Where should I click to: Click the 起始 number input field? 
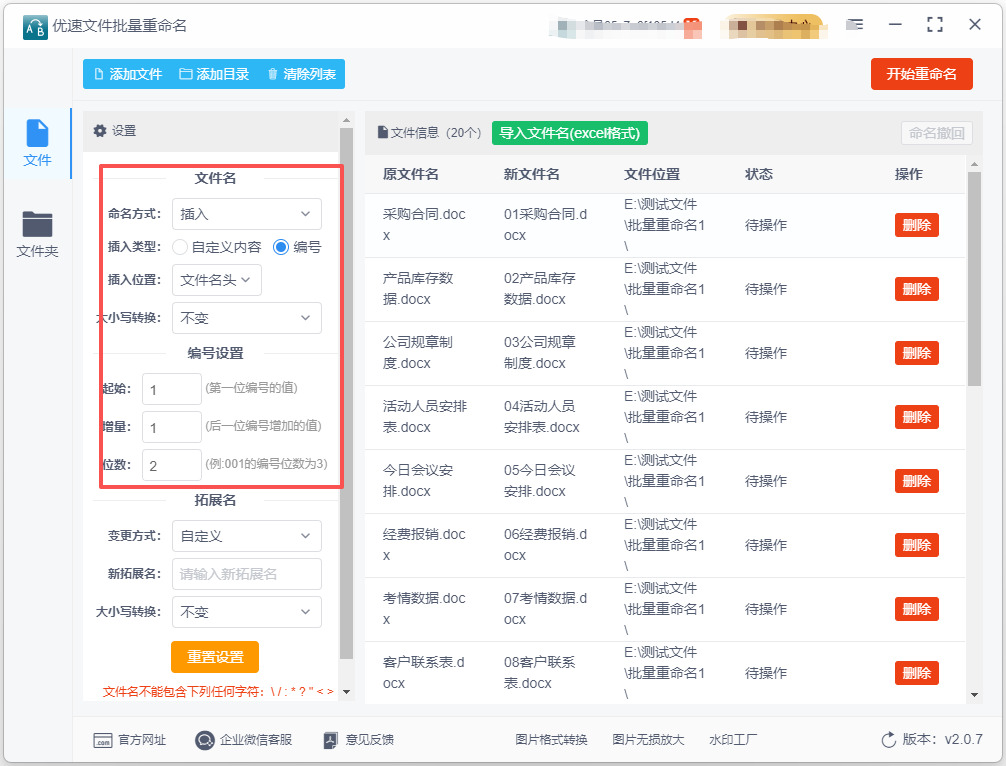(x=172, y=389)
